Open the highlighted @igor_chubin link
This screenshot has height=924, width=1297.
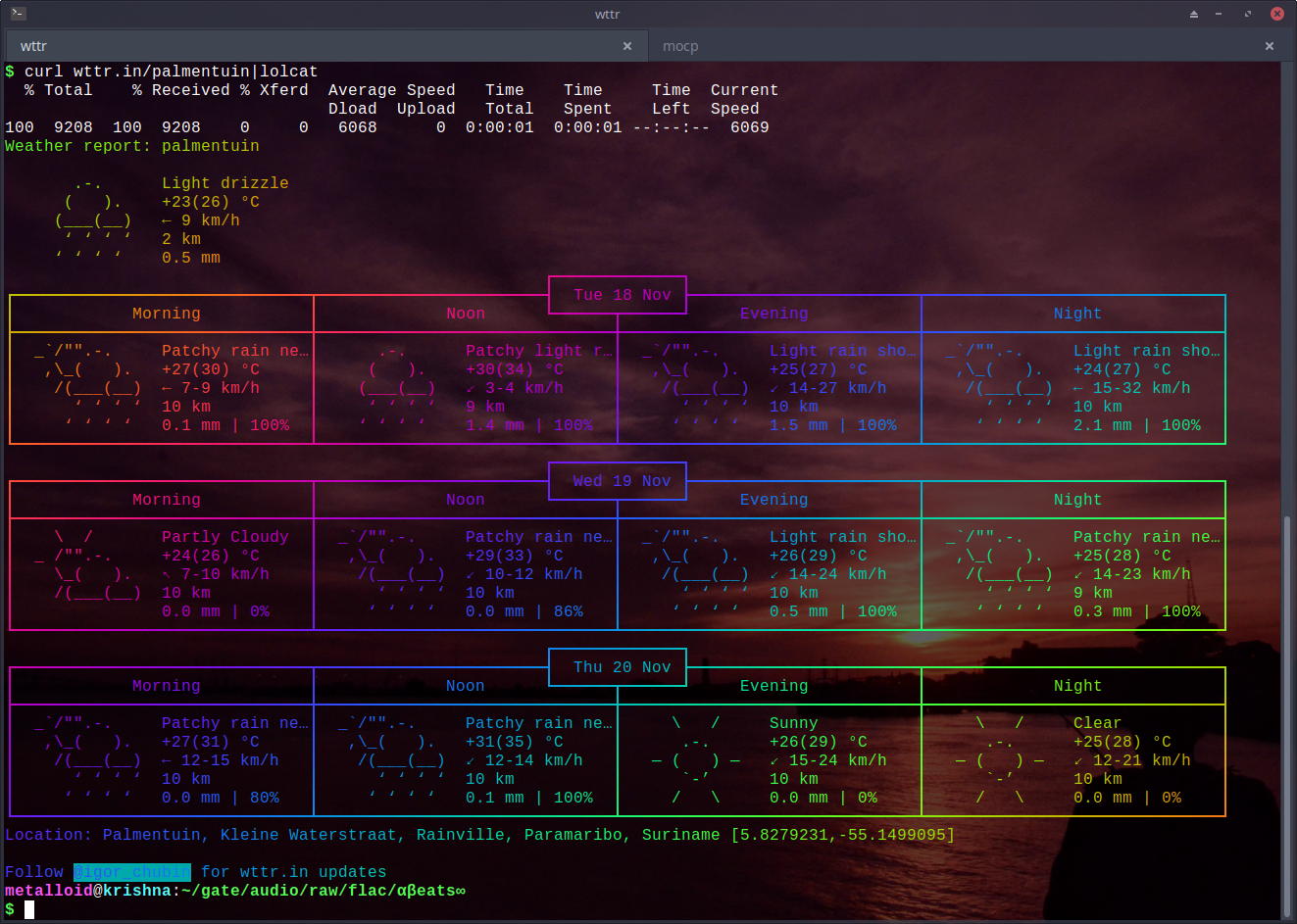tap(132, 872)
